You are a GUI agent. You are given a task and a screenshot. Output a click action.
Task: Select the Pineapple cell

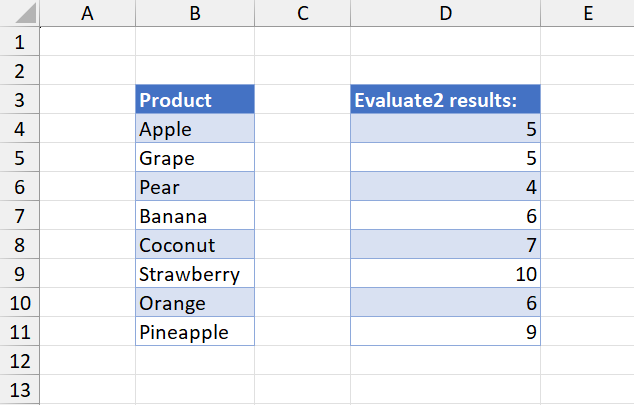click(195, 331)
